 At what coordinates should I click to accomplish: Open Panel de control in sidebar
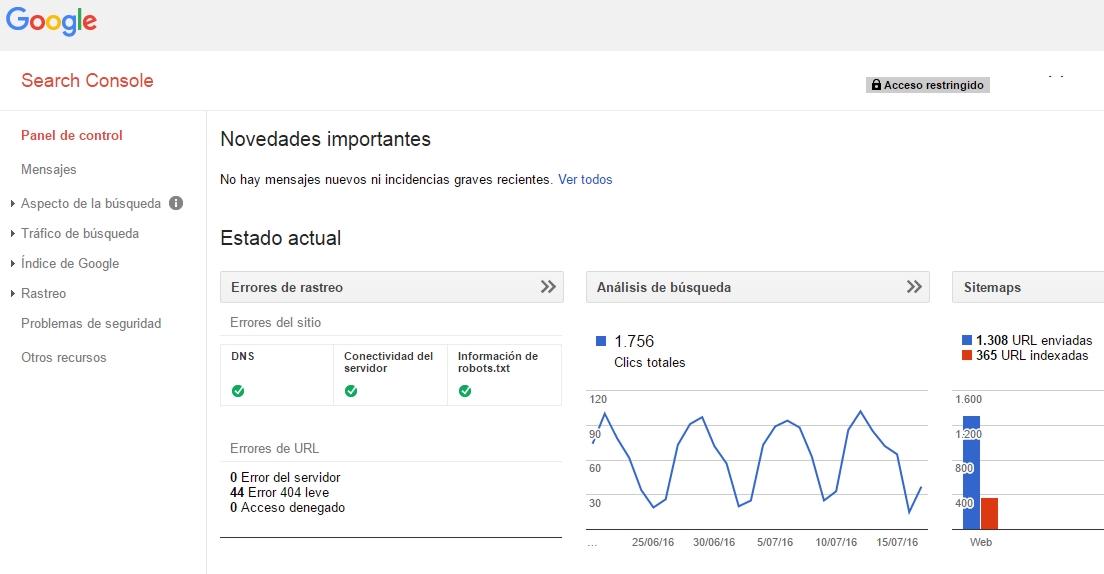[x=72, y=135]
